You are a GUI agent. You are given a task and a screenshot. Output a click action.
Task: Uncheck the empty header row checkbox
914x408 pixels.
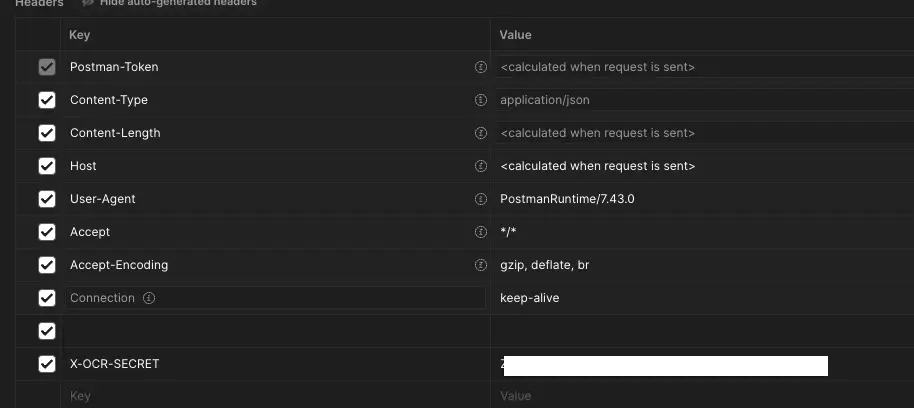coord(47,331)
